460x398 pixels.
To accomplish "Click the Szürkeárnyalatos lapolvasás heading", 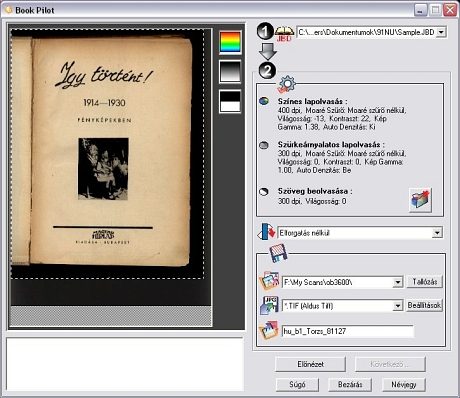I will pos(331,145).
